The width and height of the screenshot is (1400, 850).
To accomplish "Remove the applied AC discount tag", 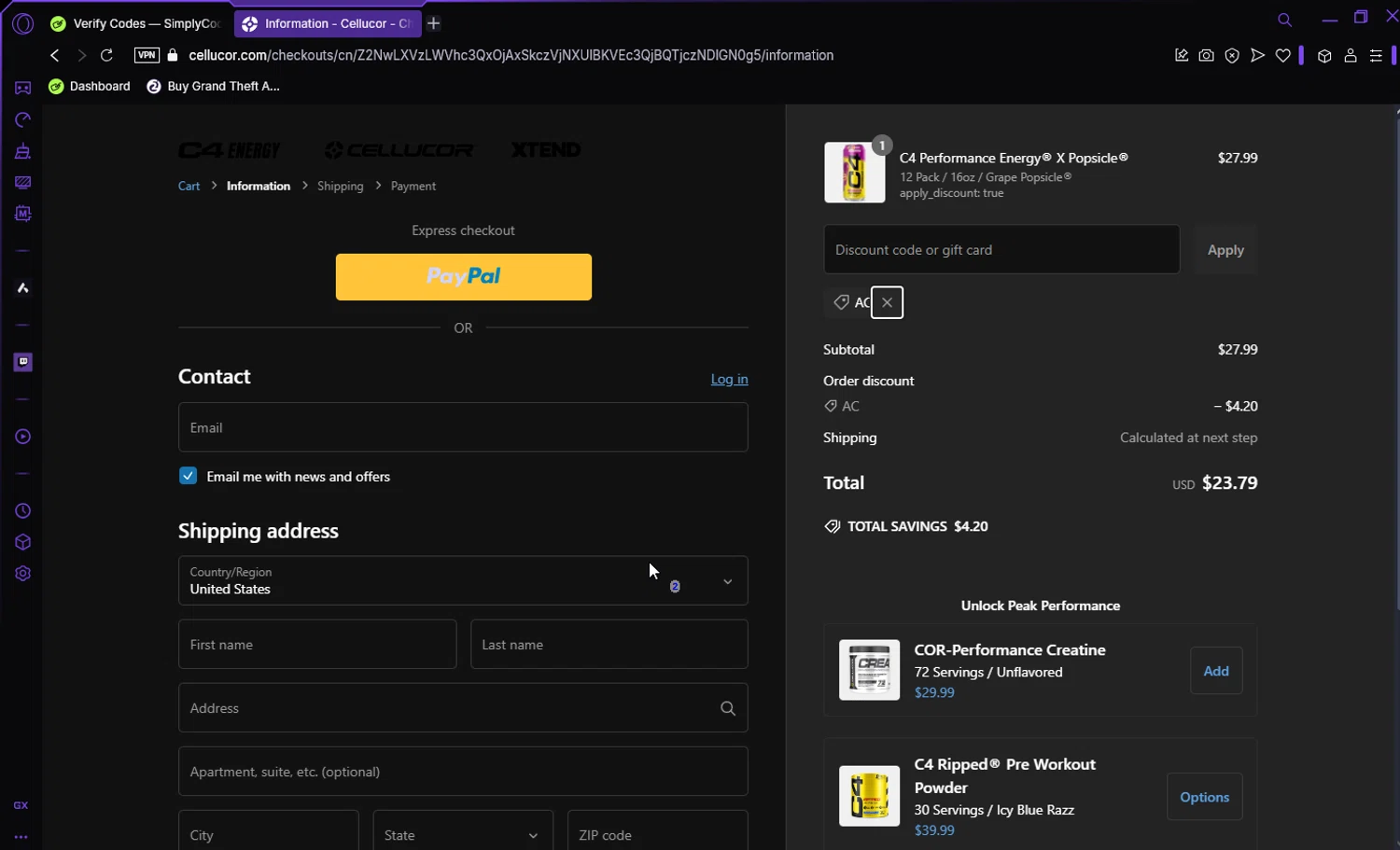I will pyautogui.click(x=887, y=302).
